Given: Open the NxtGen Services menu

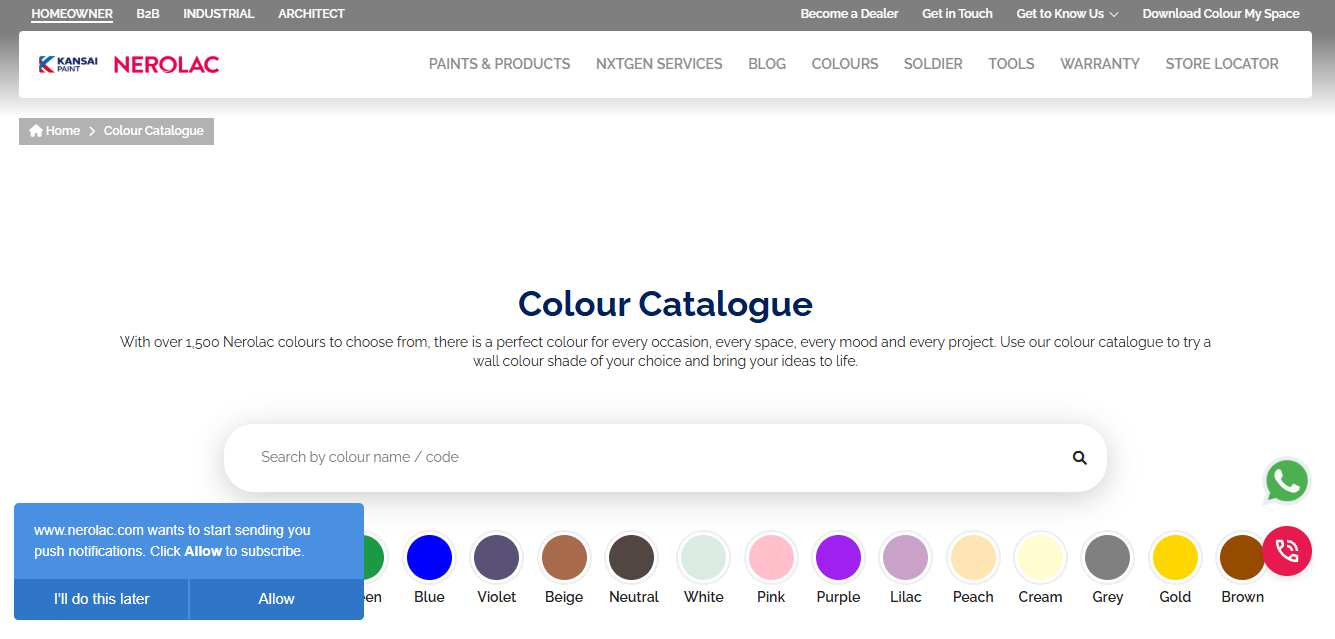Looking at the screenshot, I should tap(659, 64).
